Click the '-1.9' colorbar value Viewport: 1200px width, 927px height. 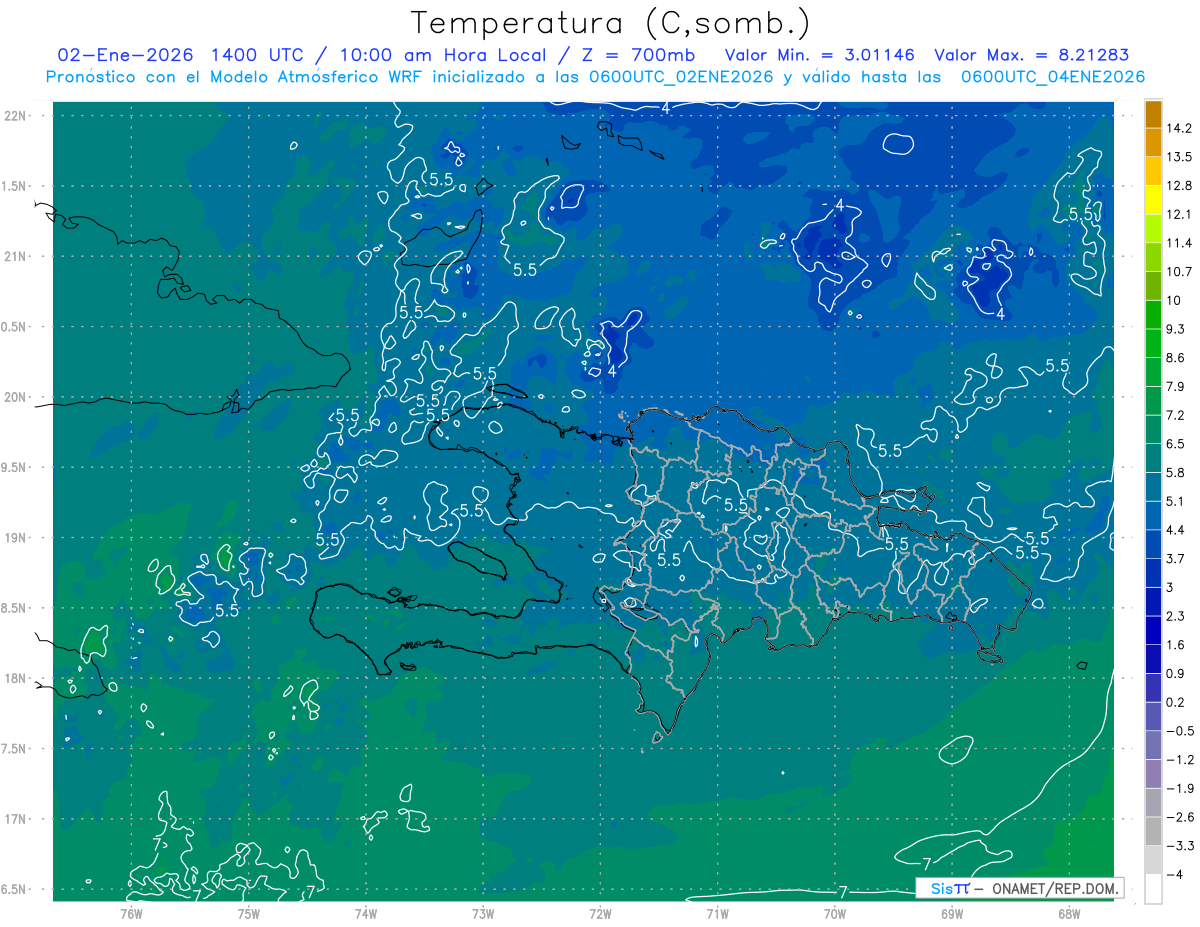pos(1179,789)
